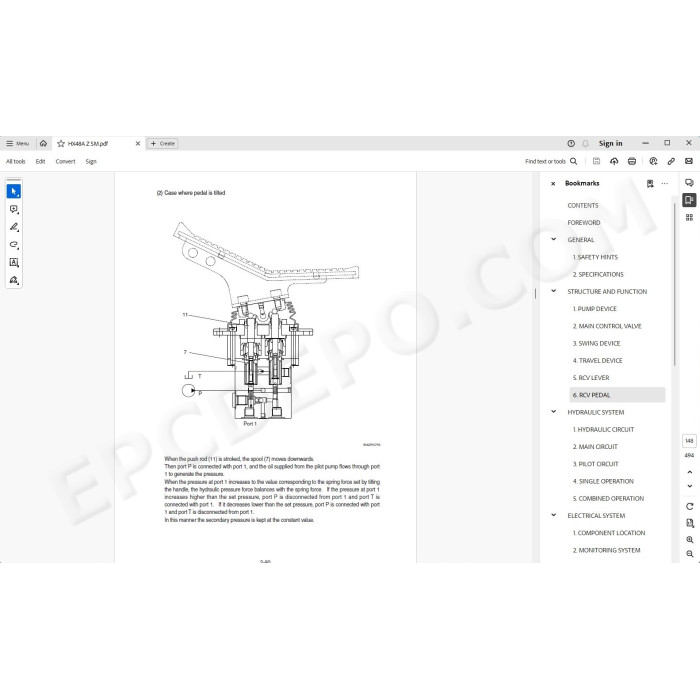Viewport: 700px width, 700px height.
Task: Open the comments panel icon
Action: coord(689,183)
